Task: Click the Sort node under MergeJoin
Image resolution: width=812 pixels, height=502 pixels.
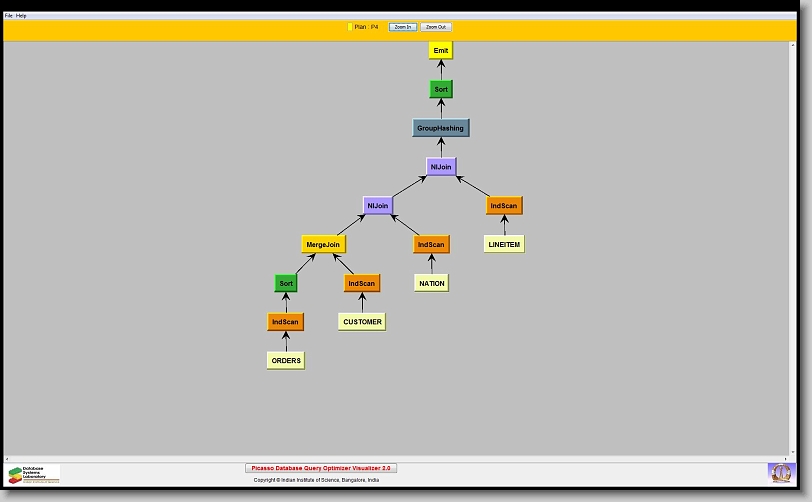Action: pos(286,283)
